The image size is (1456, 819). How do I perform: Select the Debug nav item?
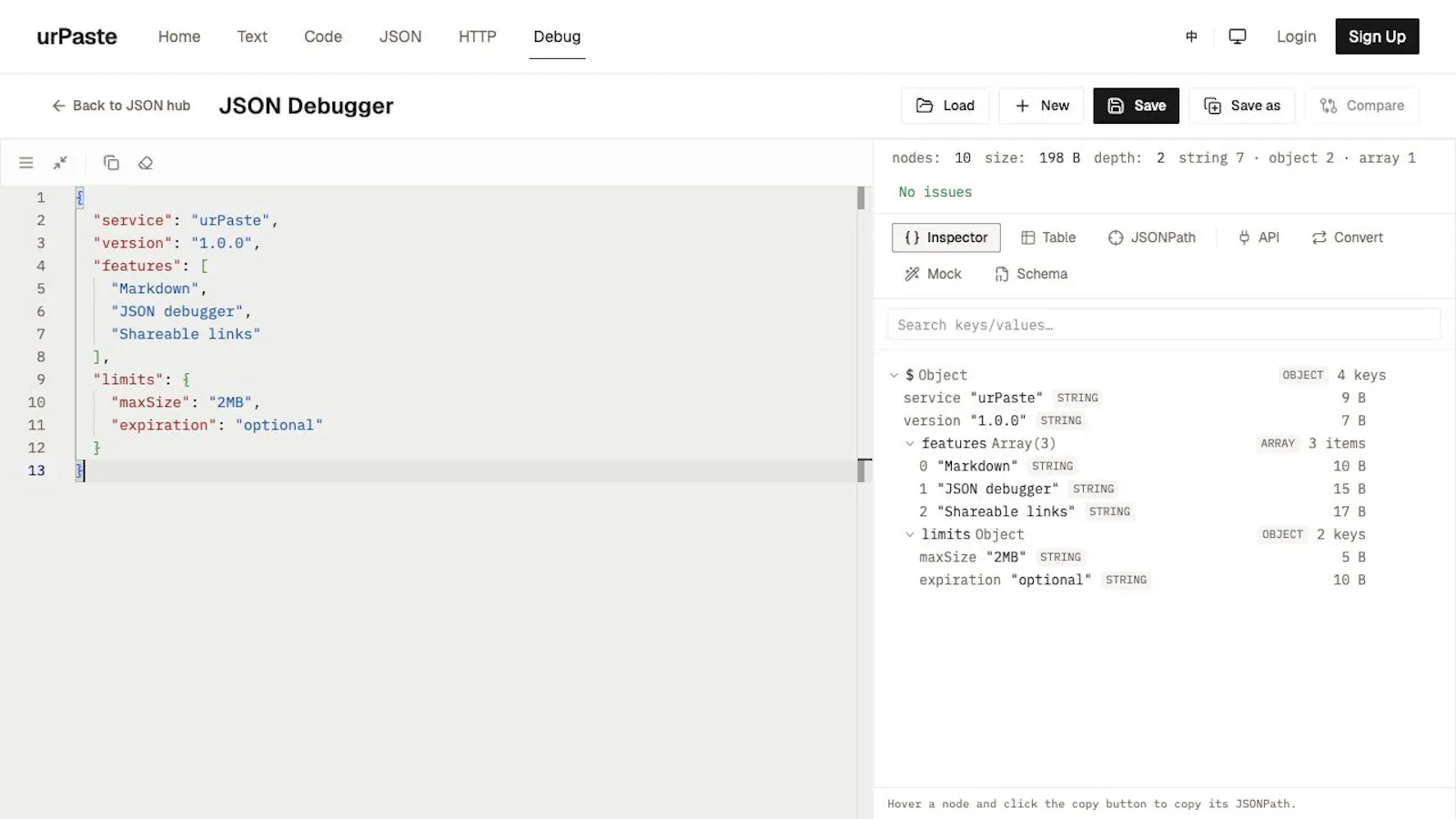[x=557, y=36]
